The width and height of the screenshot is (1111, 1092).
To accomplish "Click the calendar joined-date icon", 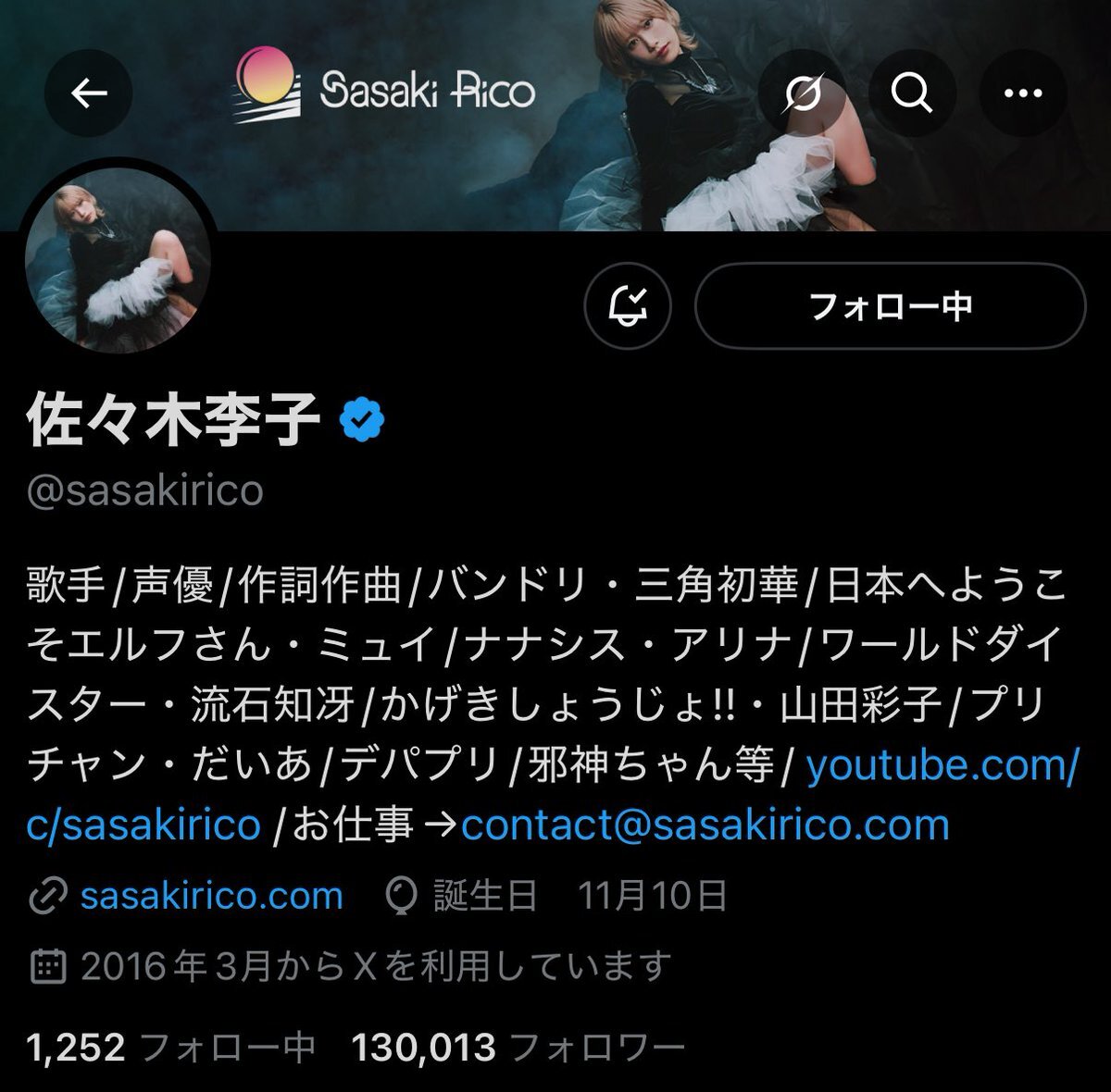I will point(48,967).
